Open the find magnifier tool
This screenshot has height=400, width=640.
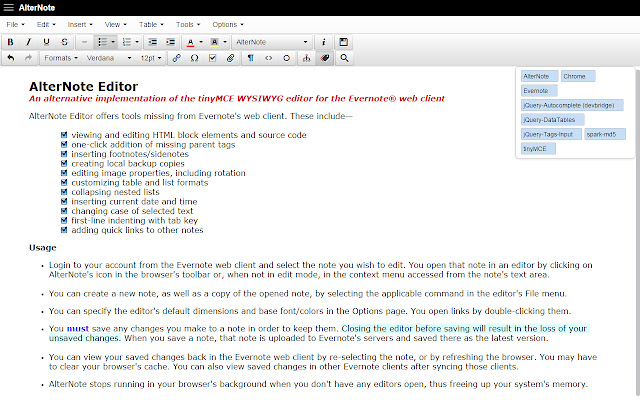(x=344, y=58)
